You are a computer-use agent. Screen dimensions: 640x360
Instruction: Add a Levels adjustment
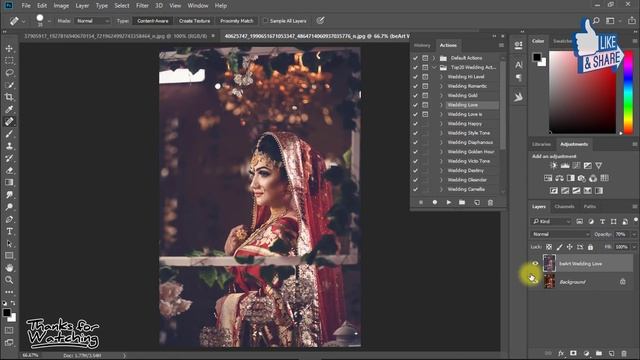[565, 166]
